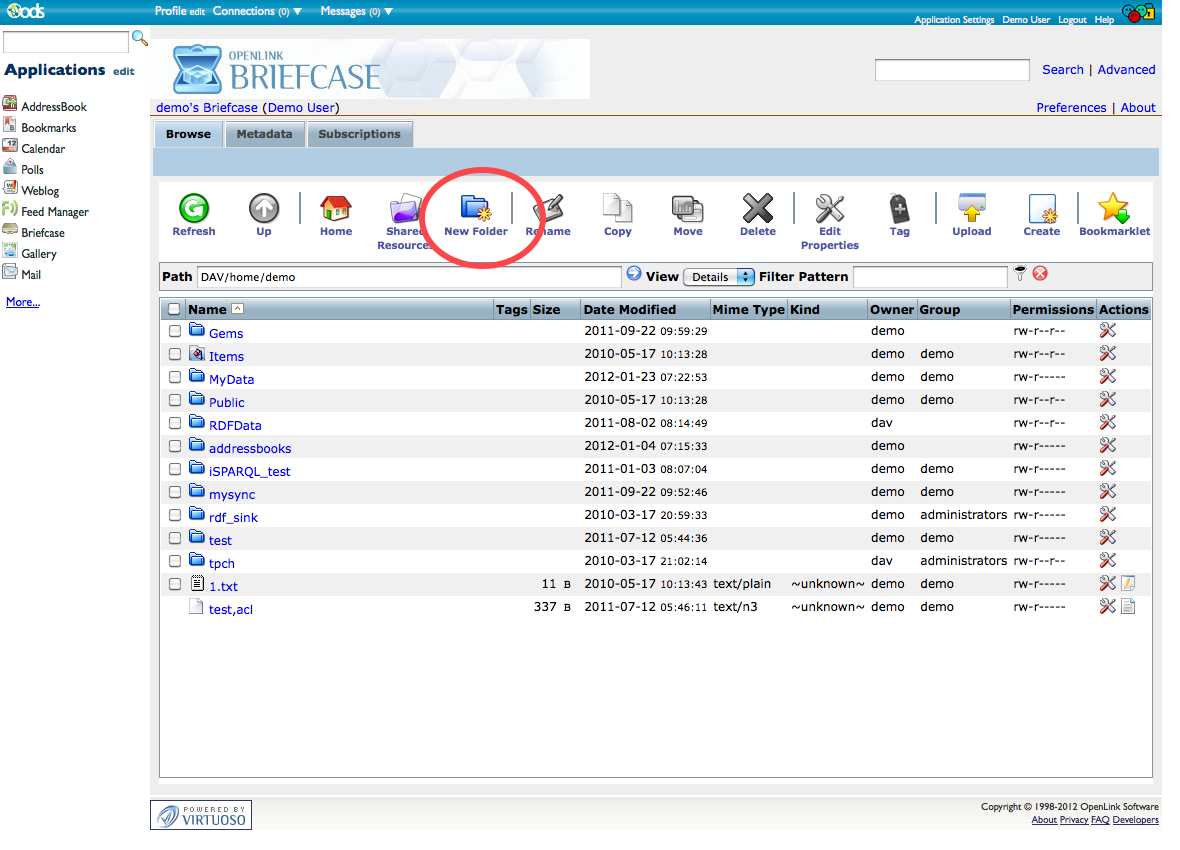
Task: Select the checkbox for 1.txt file
Action: [175, 584]
